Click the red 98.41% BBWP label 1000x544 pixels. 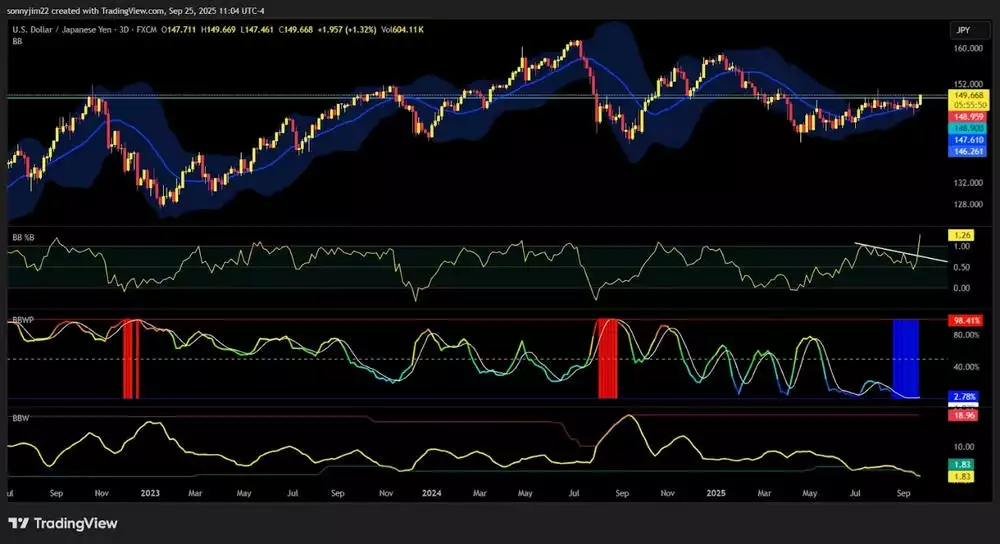[x=965, y=320]
